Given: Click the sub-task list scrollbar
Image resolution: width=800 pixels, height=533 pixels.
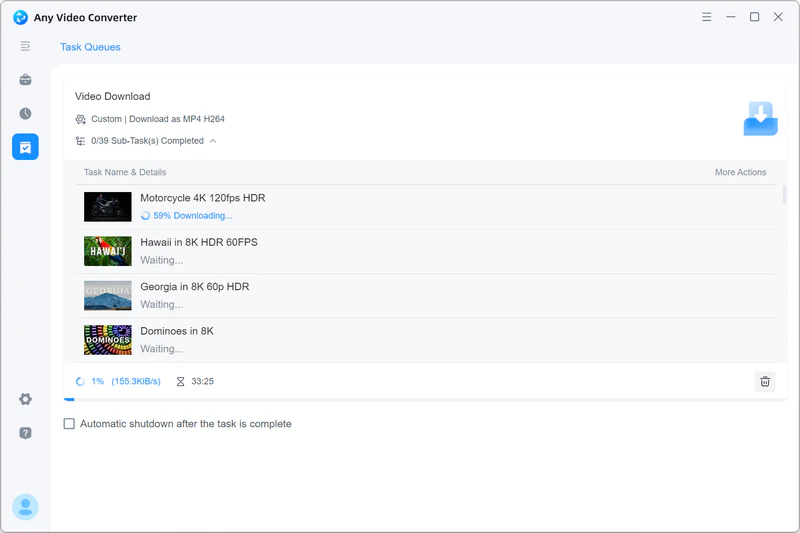Looking at the screenshot, I should 784,195.
